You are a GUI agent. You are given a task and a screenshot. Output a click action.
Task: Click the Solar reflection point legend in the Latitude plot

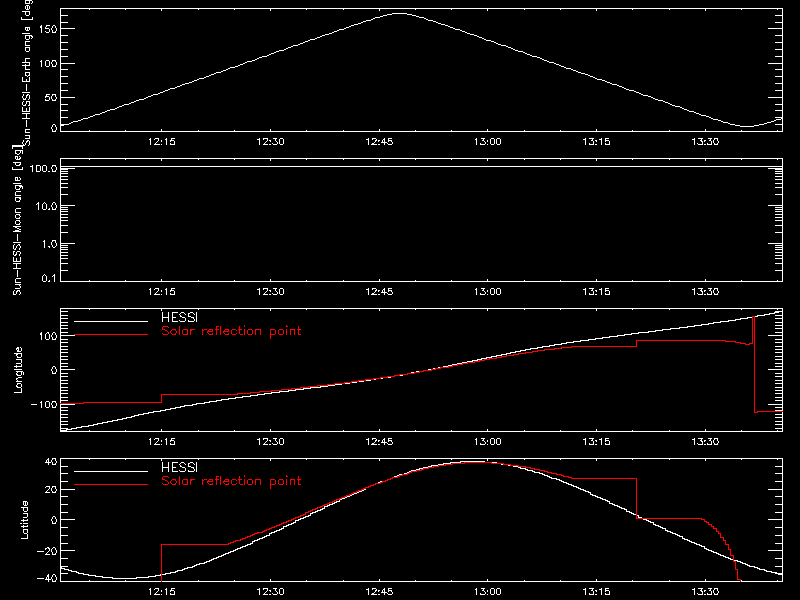231,481
